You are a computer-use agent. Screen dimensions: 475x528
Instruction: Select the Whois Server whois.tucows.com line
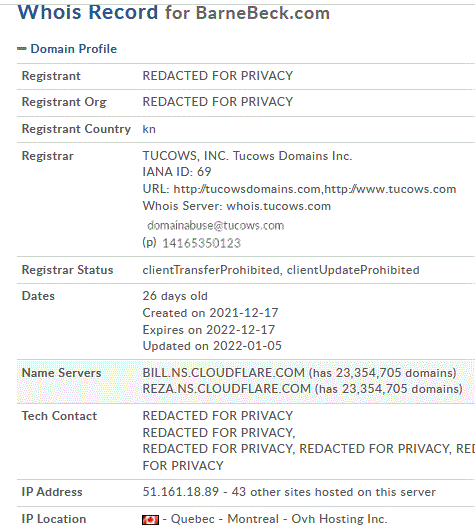237,206
